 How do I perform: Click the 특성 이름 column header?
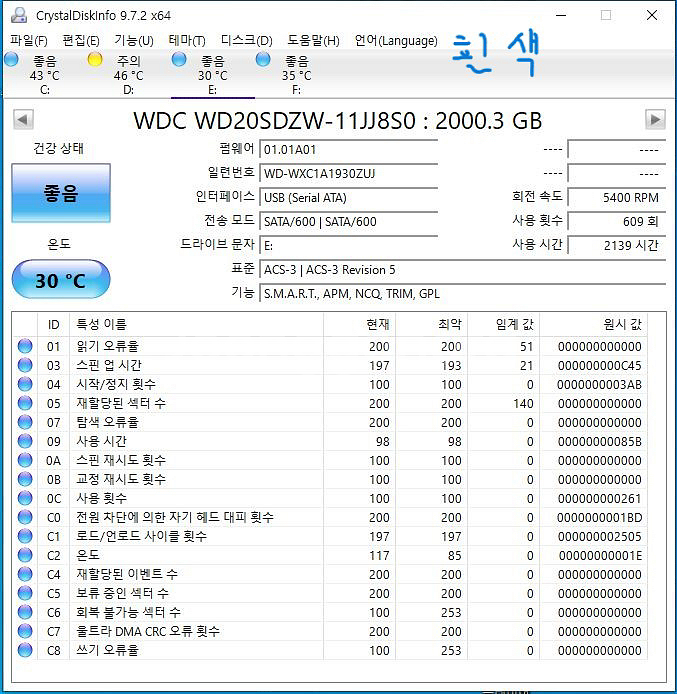[x=102, y=324]
